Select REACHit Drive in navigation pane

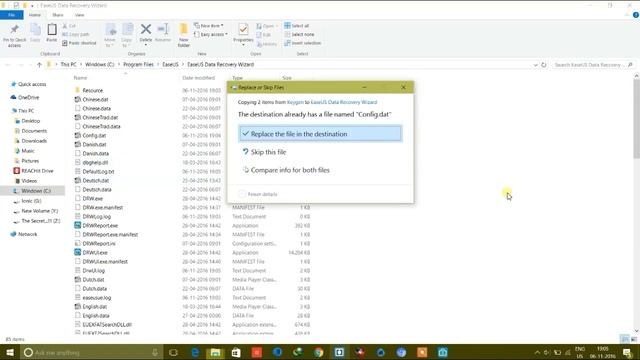tap(33, 171)
